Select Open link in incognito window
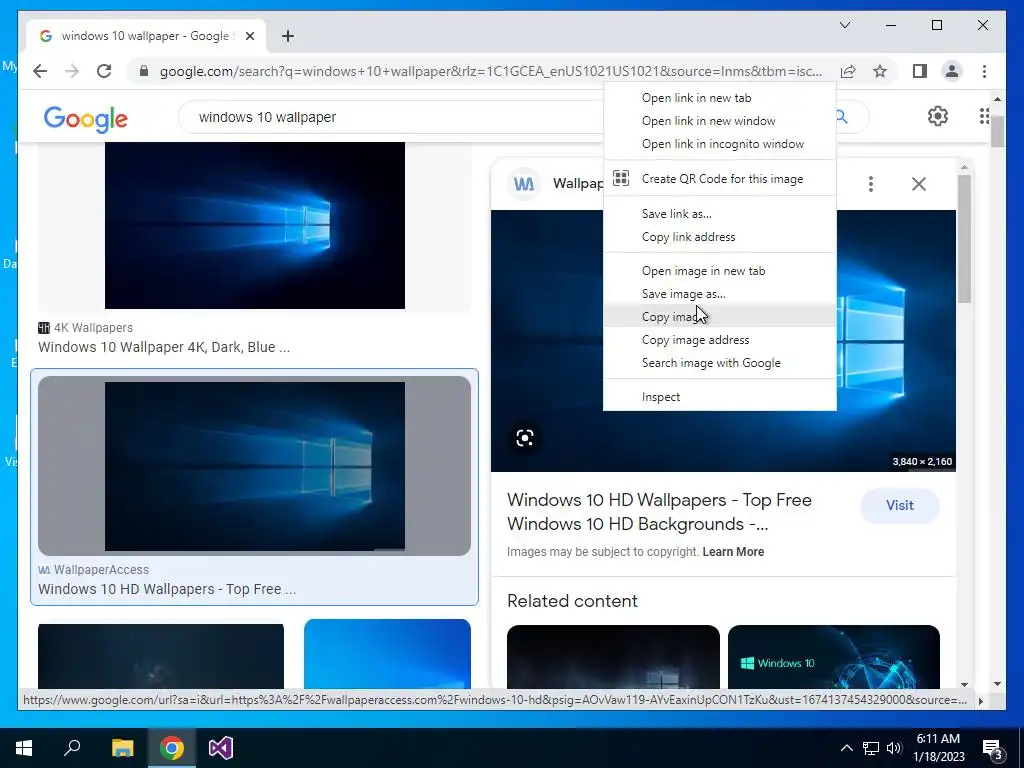 pos(720,144)
